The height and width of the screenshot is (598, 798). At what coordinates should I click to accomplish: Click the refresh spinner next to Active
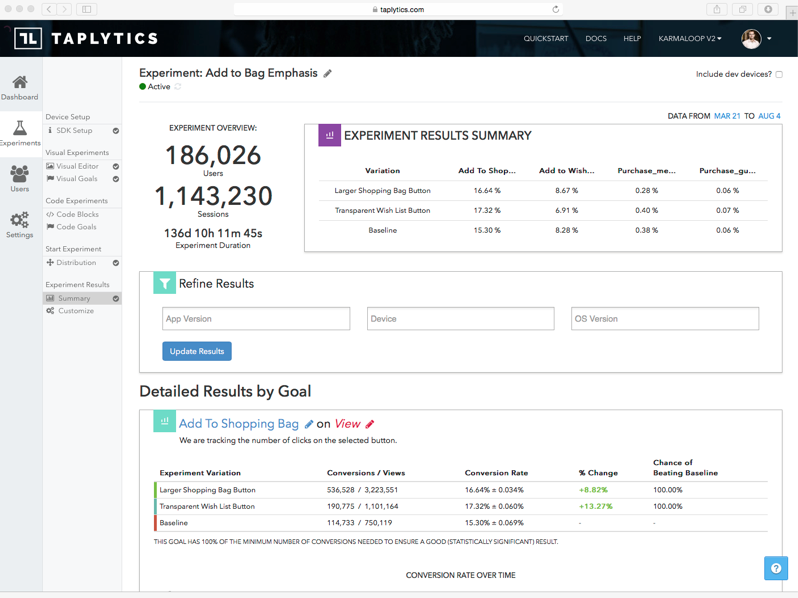tap(178, 87)
